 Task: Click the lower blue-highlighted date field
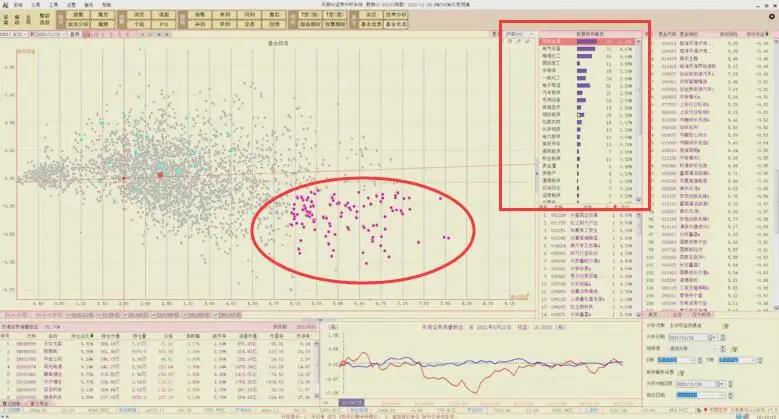[700, 395]
